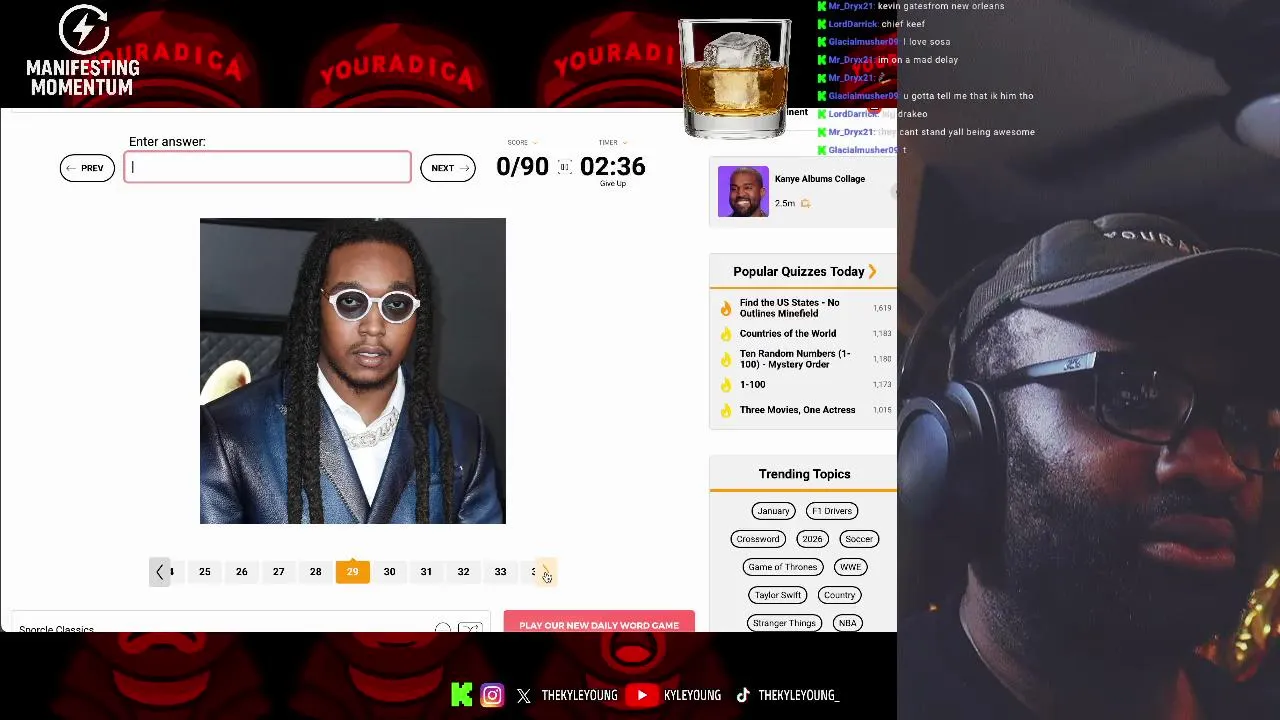Click the right arrow of the page strip
Viewport: 1280px width, 720px height.
(x=545, y=572)
